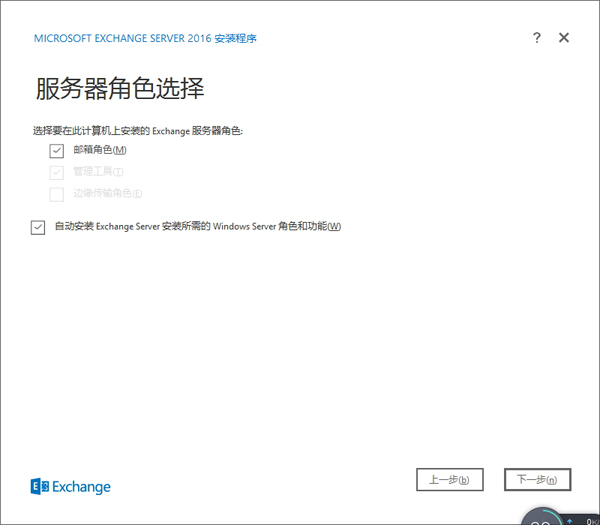600x525 pixels.
Task: Click the Exchange logo icon
Action: click(39, 487)
